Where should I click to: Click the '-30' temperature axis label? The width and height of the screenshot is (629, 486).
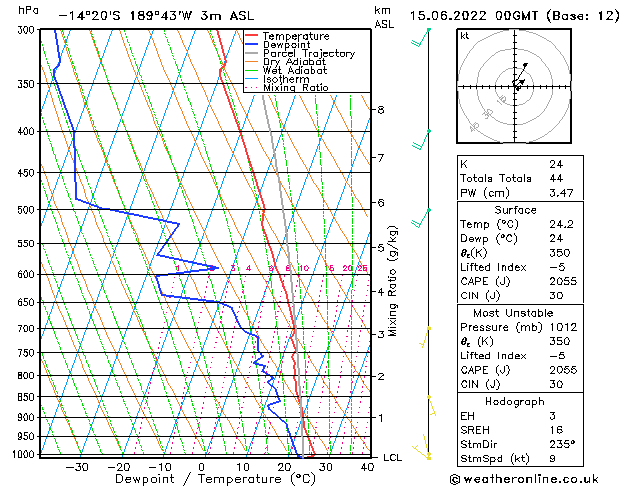pyautogui.click(x=77, y=468)
